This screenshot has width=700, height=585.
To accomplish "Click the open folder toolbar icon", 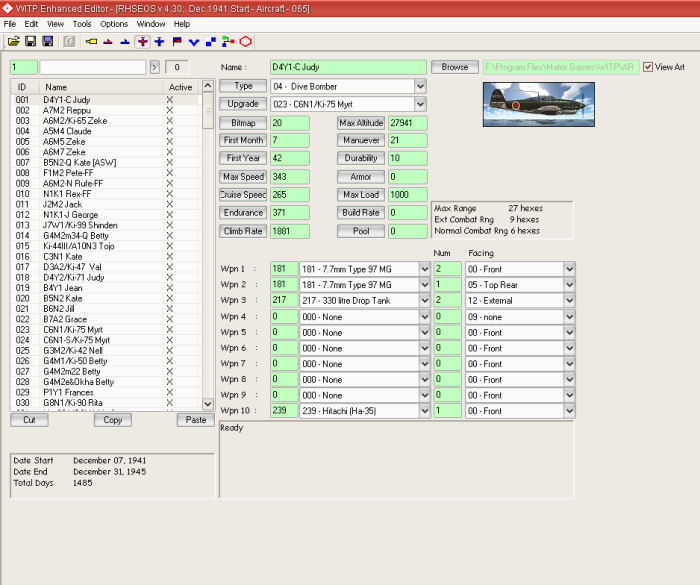I will [x=13, y=41].
